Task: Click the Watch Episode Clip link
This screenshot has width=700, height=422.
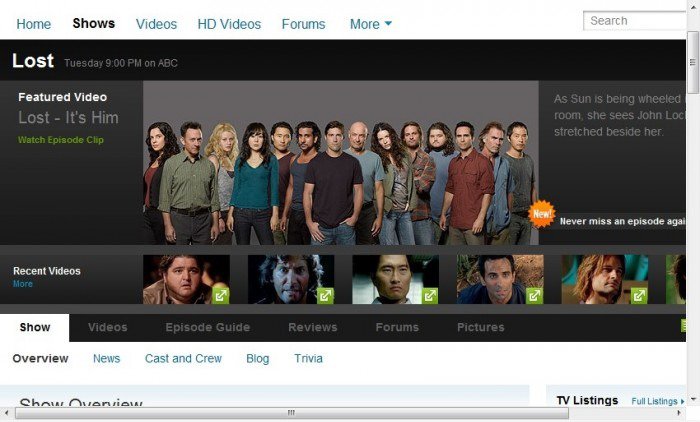Action: pyautogui.click(x=60, y=140)
